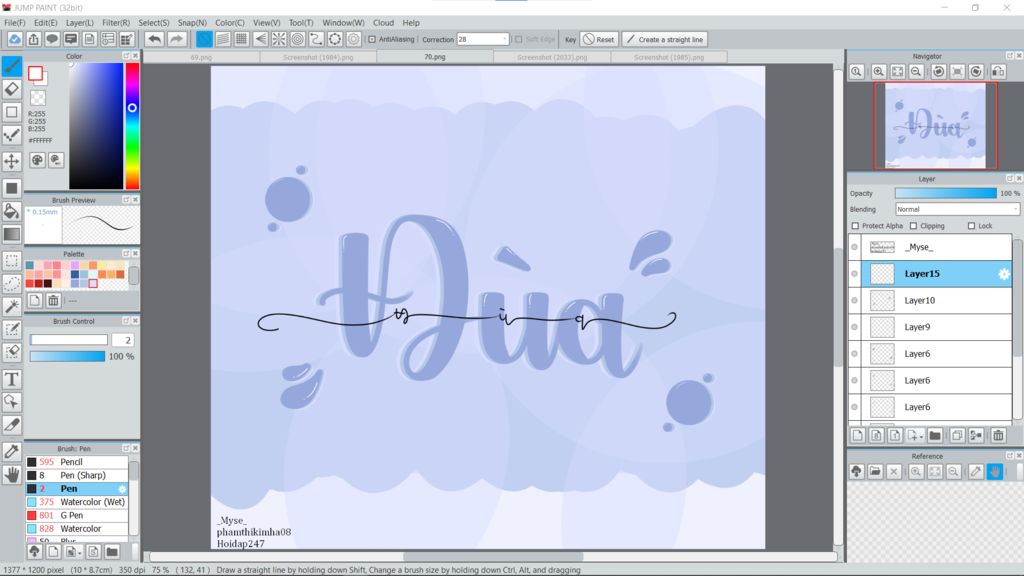Viewport: 1024px width, 576px height.
Task: Click the layer Opacity slider
Action: [x=946, y=193]
